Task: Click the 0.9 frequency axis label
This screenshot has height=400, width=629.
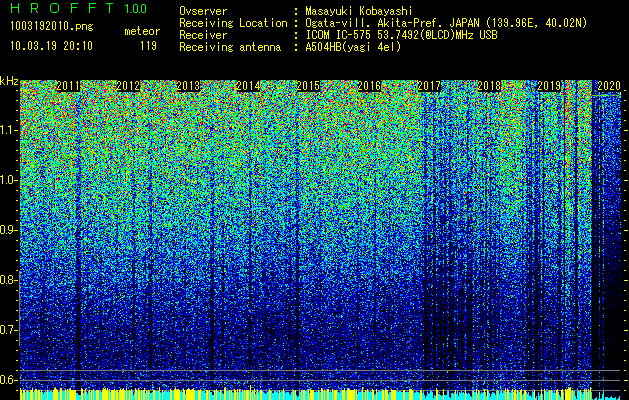Action: coord(9,230)
